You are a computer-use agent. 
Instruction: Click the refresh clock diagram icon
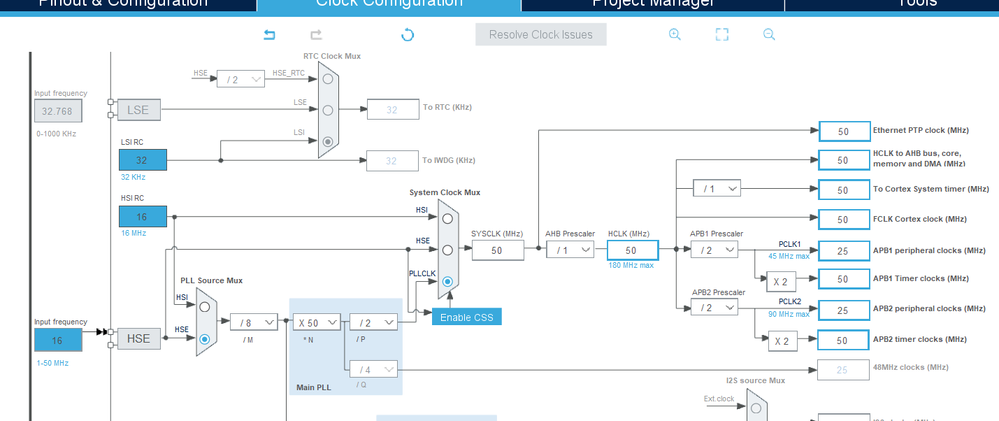pyautogui.click(x=408, y=34)
